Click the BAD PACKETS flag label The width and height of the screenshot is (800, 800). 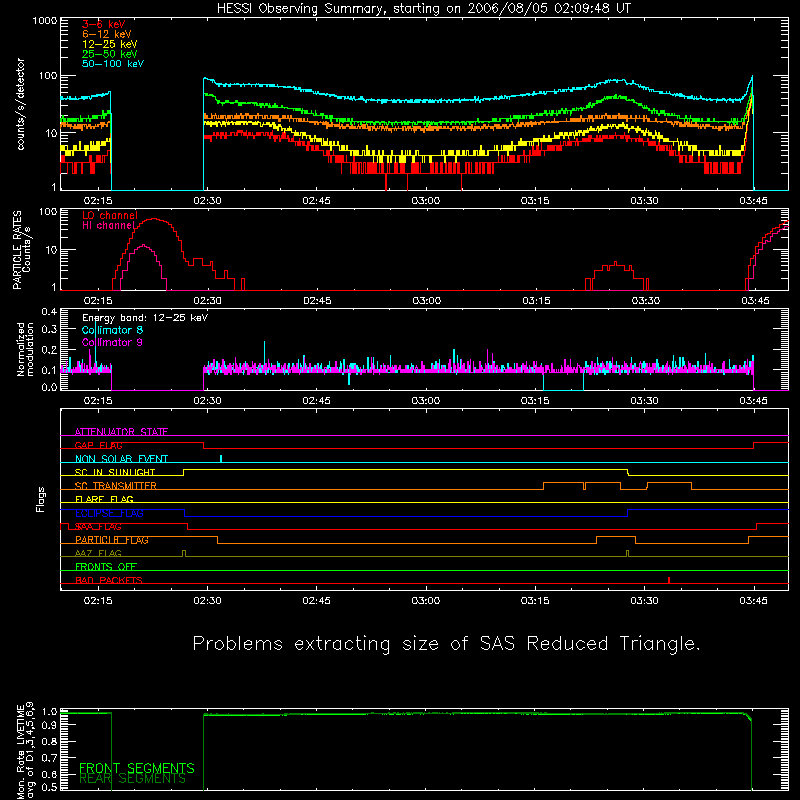109,580
